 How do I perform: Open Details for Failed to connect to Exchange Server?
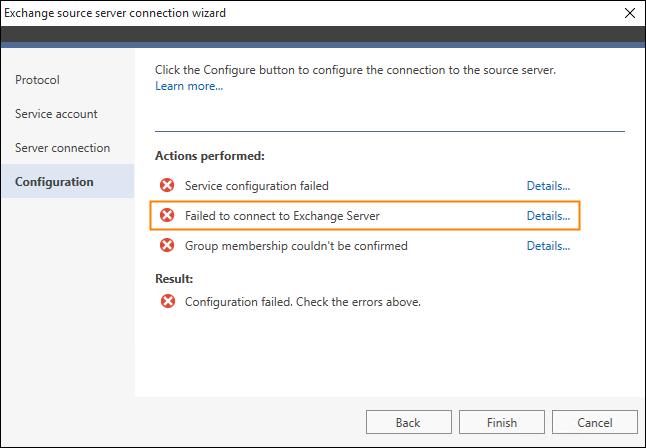click(548, 216)
